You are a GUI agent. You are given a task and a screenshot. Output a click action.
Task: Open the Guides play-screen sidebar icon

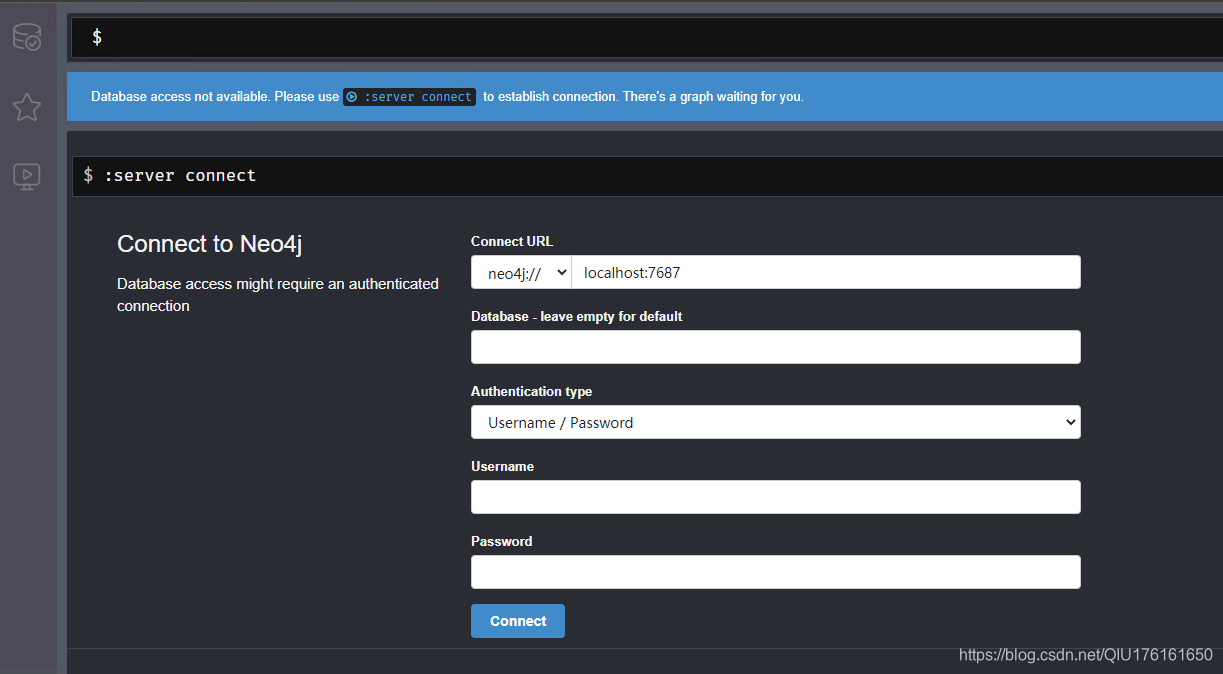pos(27,177)
